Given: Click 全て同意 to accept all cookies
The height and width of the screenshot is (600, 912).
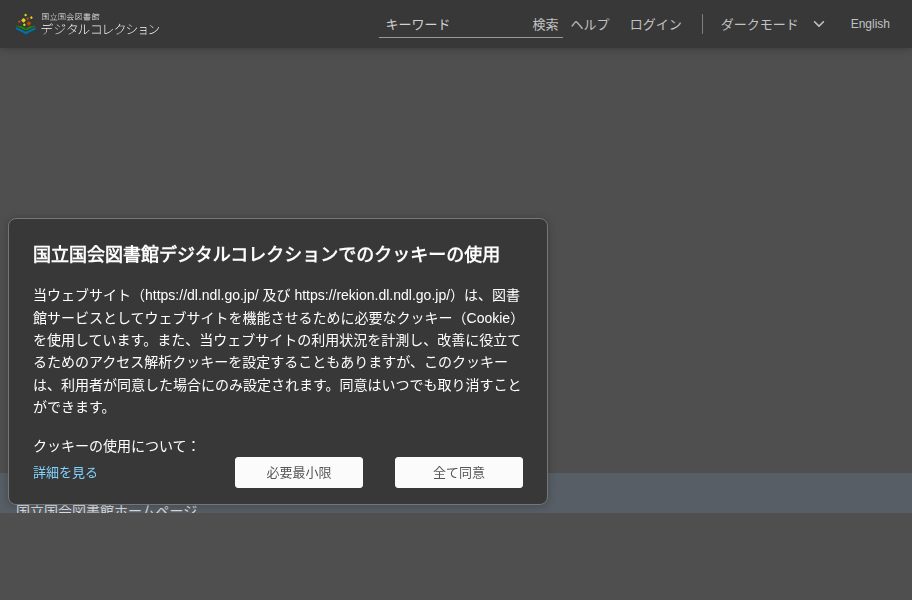Looking at the screenshot, I should (x=459, y=473).
